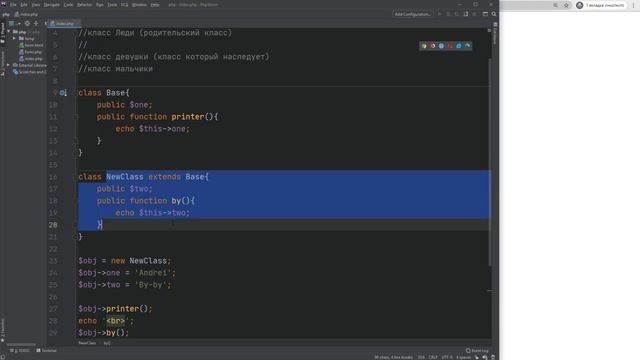Open the Help menu
The image size is (640, 360).
tap(155, 4)
